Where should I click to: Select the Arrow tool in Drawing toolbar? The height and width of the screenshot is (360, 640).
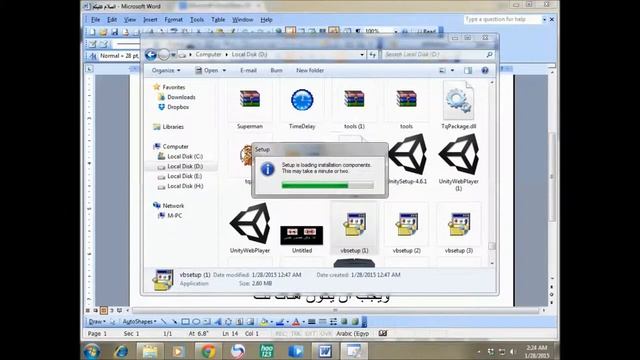[174, 322]
